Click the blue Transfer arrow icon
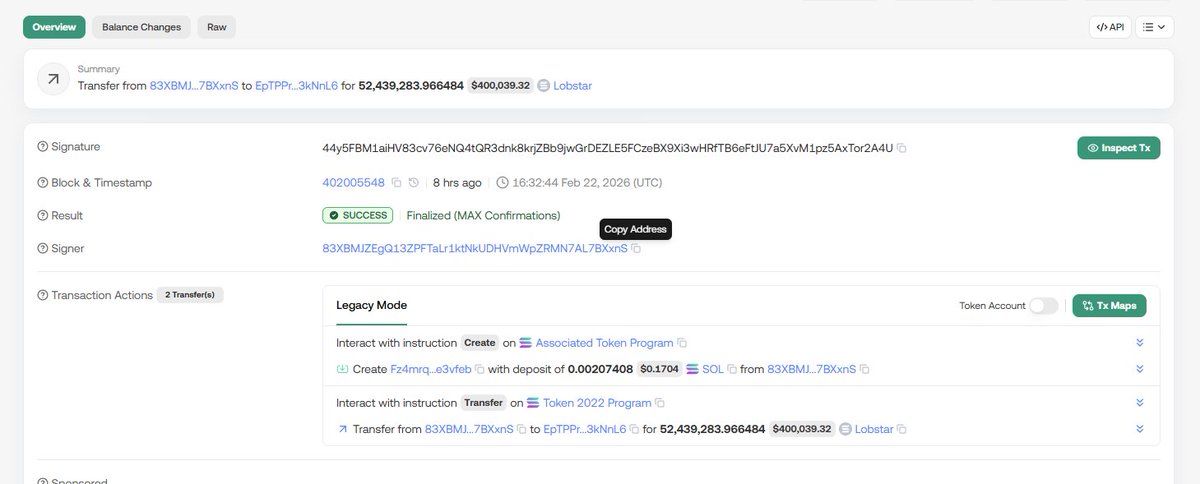Image resolution: width=1200 pixels, height=484 pixels. tap(343, 429)
